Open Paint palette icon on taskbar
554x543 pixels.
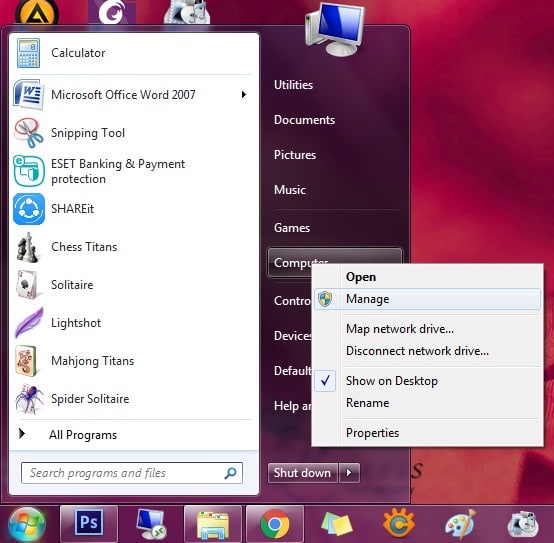pos(460,524)
